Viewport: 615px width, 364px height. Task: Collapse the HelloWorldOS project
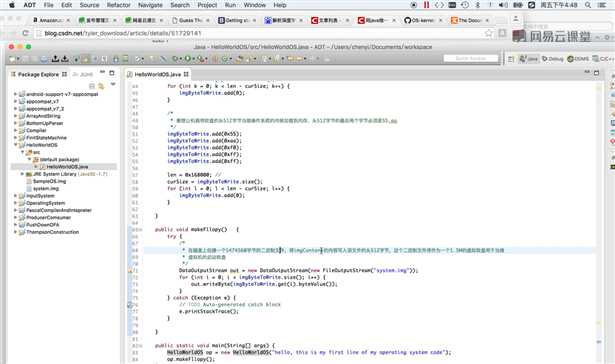point(15,145)
